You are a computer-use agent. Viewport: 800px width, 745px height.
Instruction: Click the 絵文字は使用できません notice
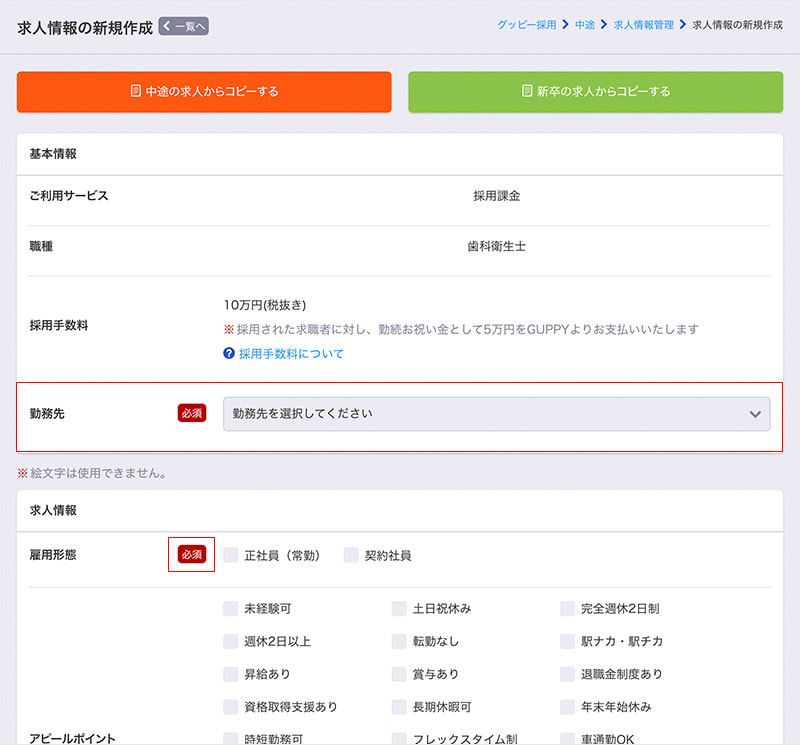(x=92, y=474)
